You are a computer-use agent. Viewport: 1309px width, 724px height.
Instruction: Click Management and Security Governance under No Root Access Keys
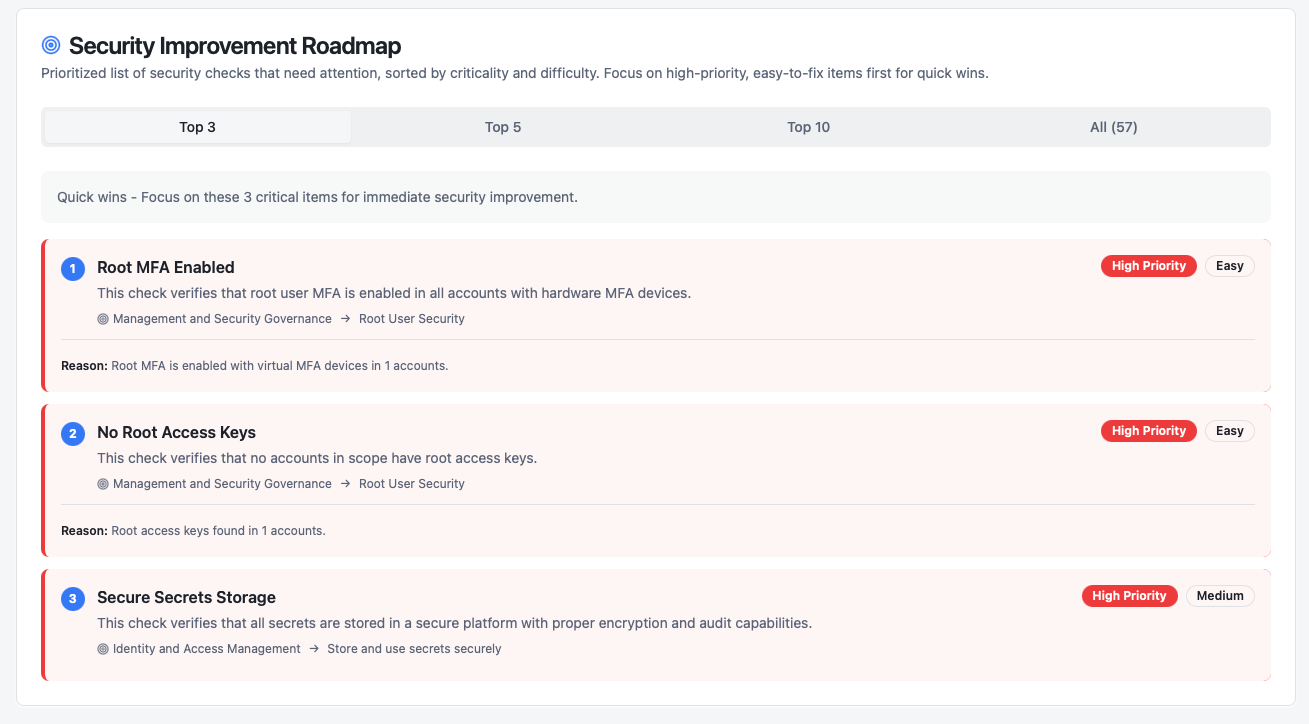click(x=222, y=484)
